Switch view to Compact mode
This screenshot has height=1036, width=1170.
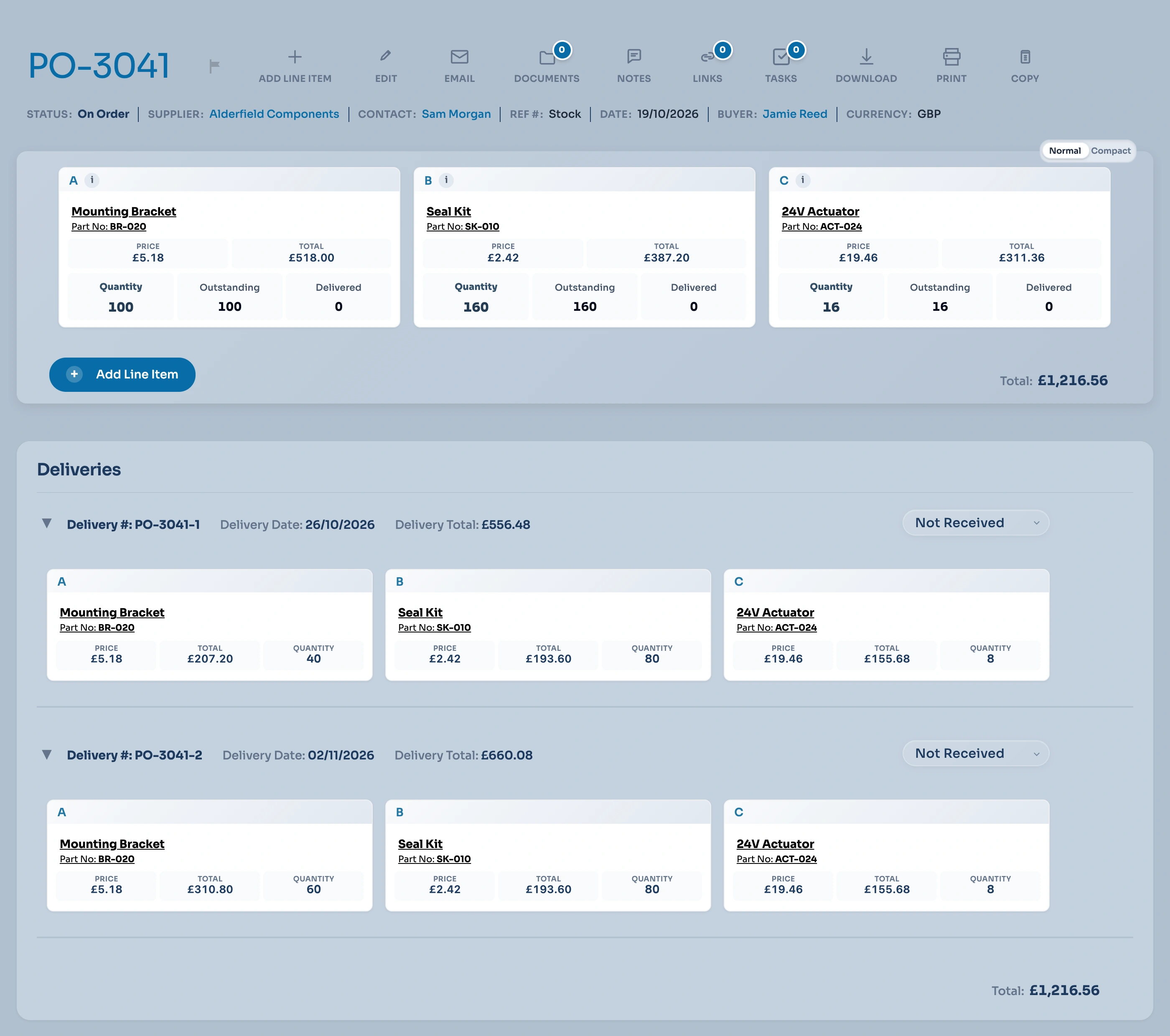coord(1111,151)
